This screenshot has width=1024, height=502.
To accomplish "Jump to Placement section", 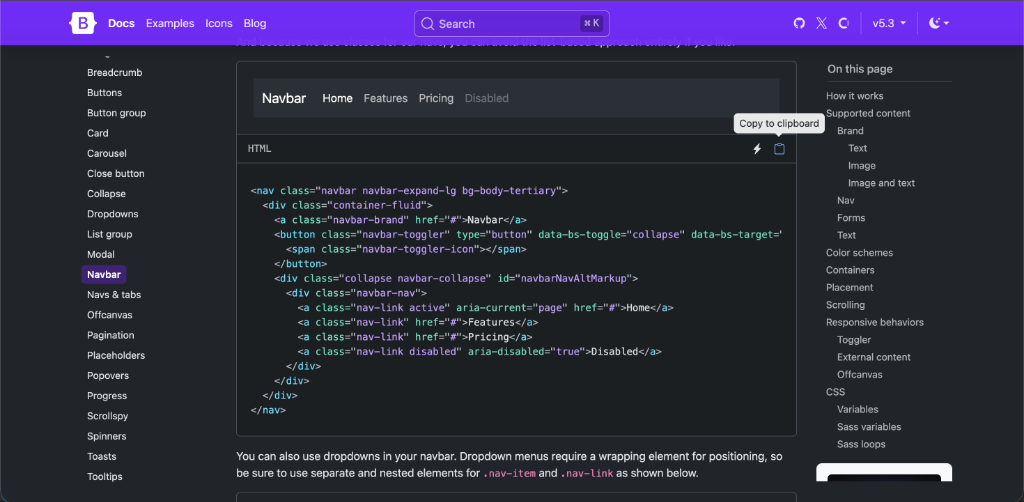I will (x=849, y=287).
